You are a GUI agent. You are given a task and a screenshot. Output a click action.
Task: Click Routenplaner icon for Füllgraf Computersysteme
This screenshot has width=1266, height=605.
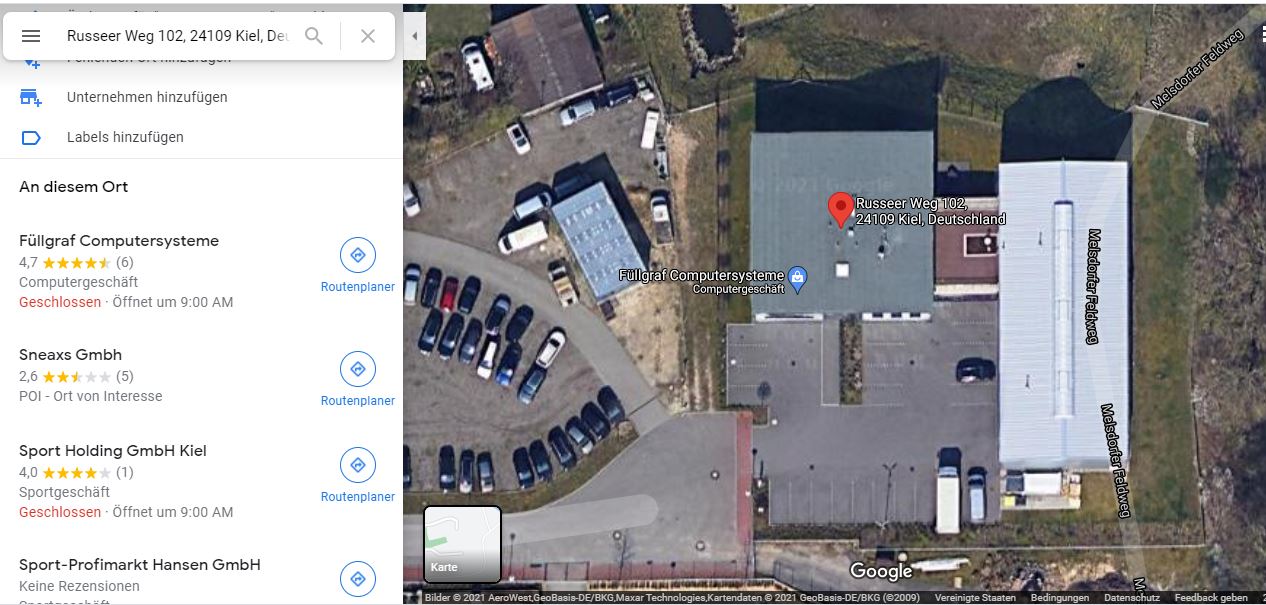357,255
